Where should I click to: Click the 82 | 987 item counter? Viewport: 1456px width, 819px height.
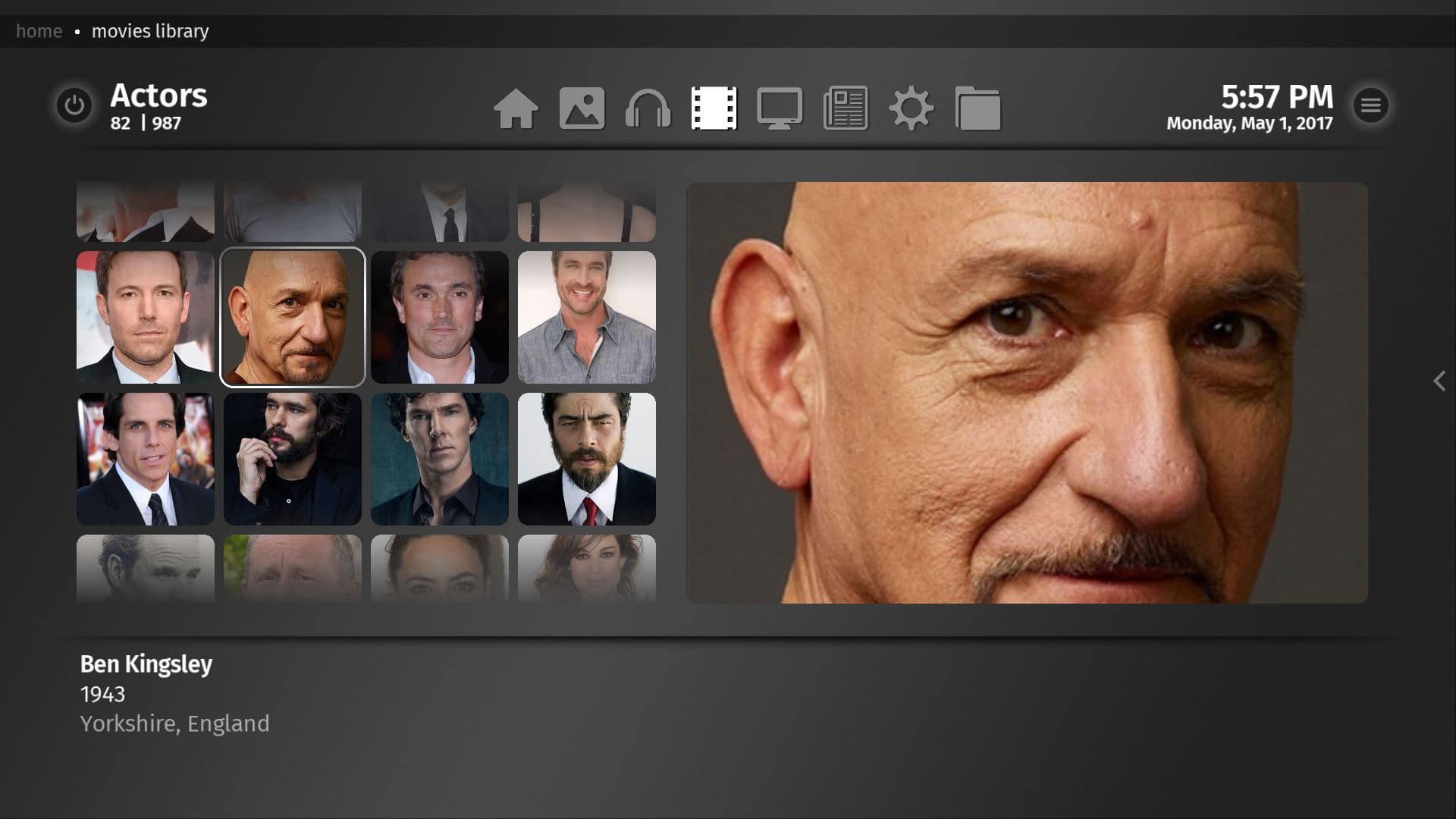point(146,123)
